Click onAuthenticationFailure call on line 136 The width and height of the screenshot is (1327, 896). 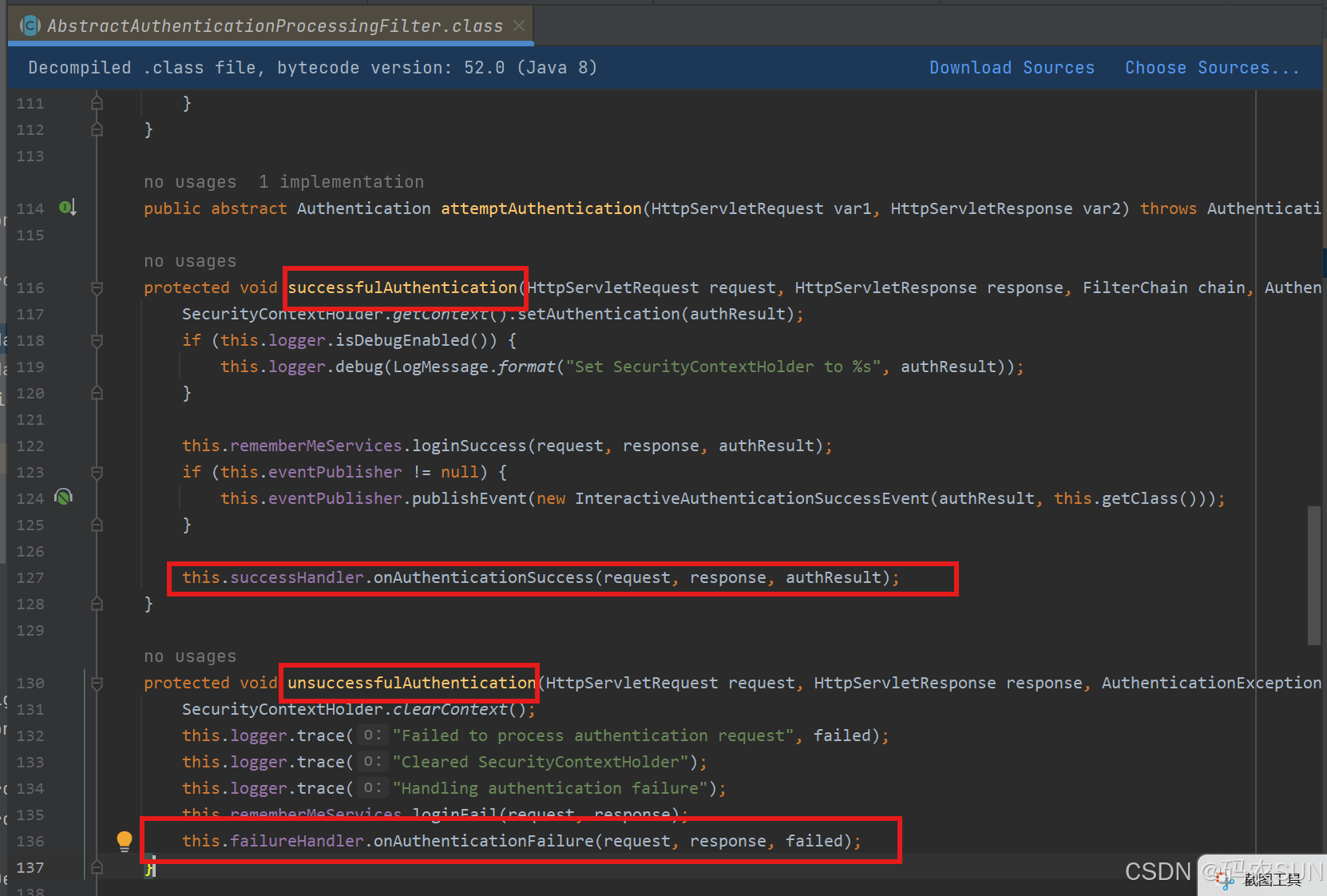484,841
